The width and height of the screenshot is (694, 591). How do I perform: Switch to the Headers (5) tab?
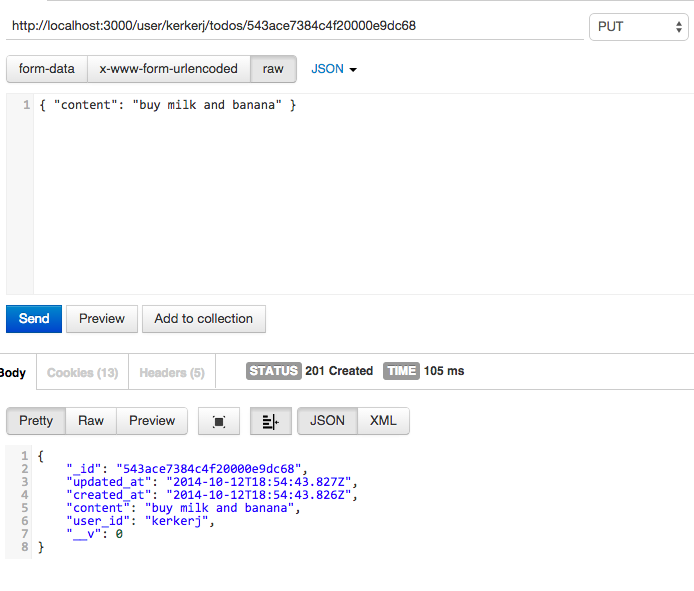coord(171,373)
